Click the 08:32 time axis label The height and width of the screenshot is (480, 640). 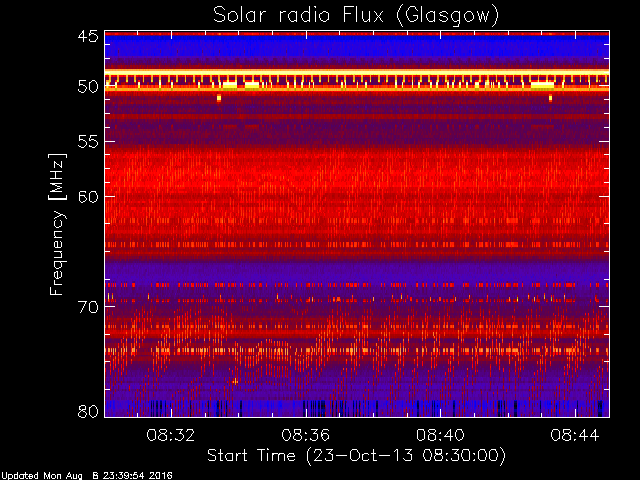[171, 435]
